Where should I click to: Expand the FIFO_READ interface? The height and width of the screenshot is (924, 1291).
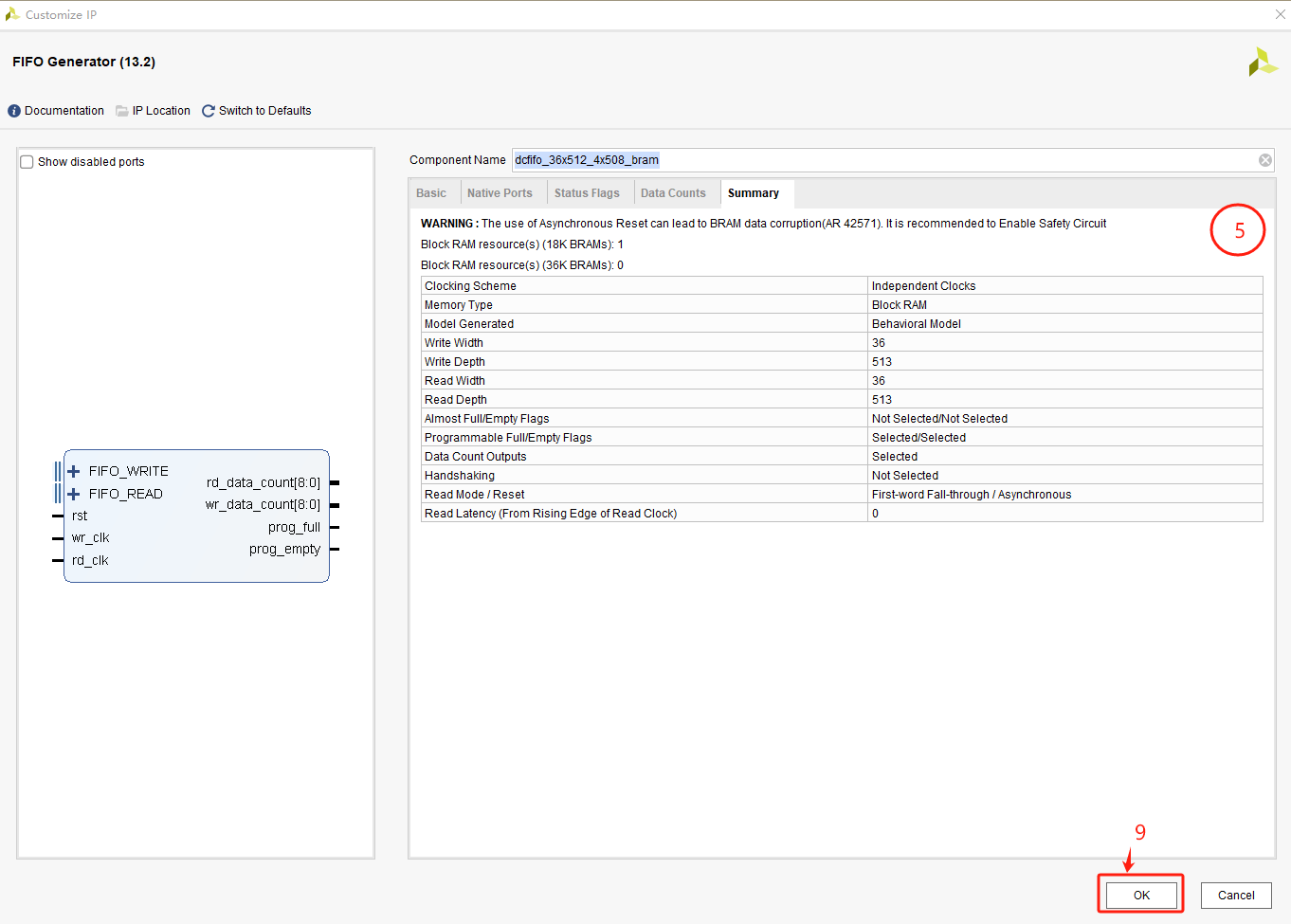point(74,494)
